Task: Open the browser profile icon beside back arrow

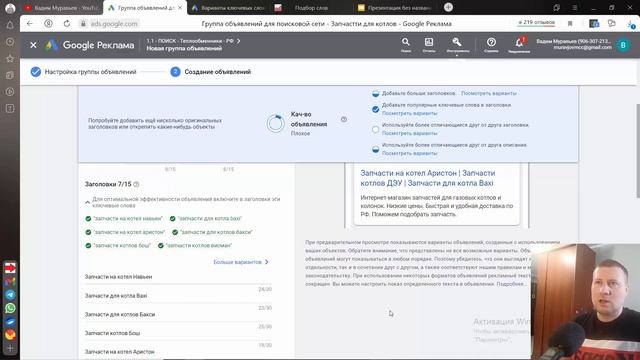Action: pyautogui.click(x=48, y=24)
